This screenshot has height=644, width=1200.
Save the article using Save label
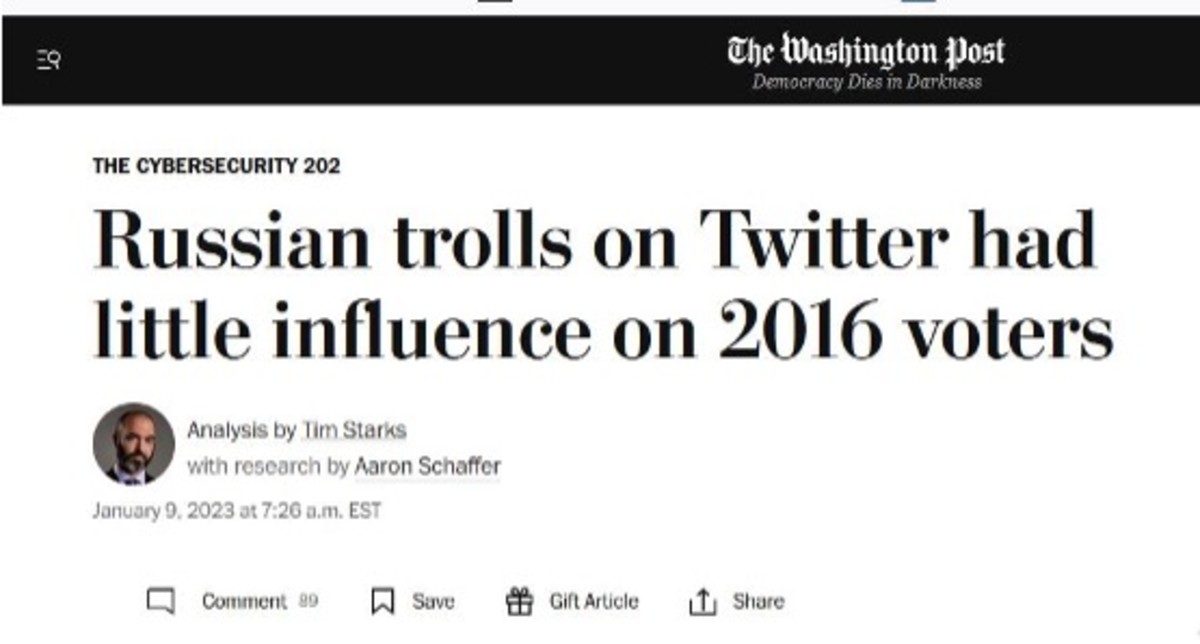[433, 601]
